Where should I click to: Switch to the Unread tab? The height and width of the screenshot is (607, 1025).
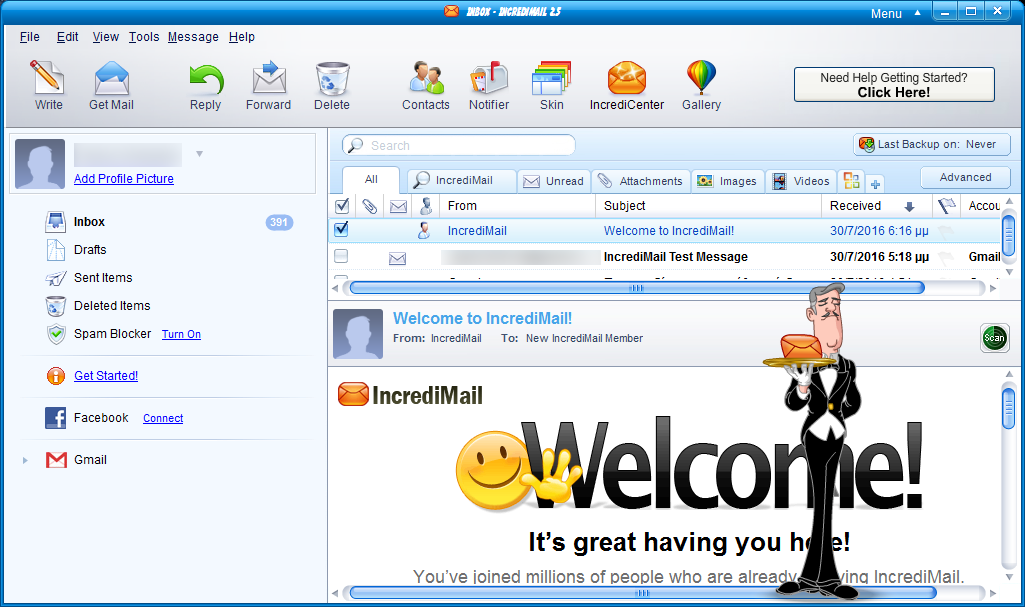(x=554, y=181)
